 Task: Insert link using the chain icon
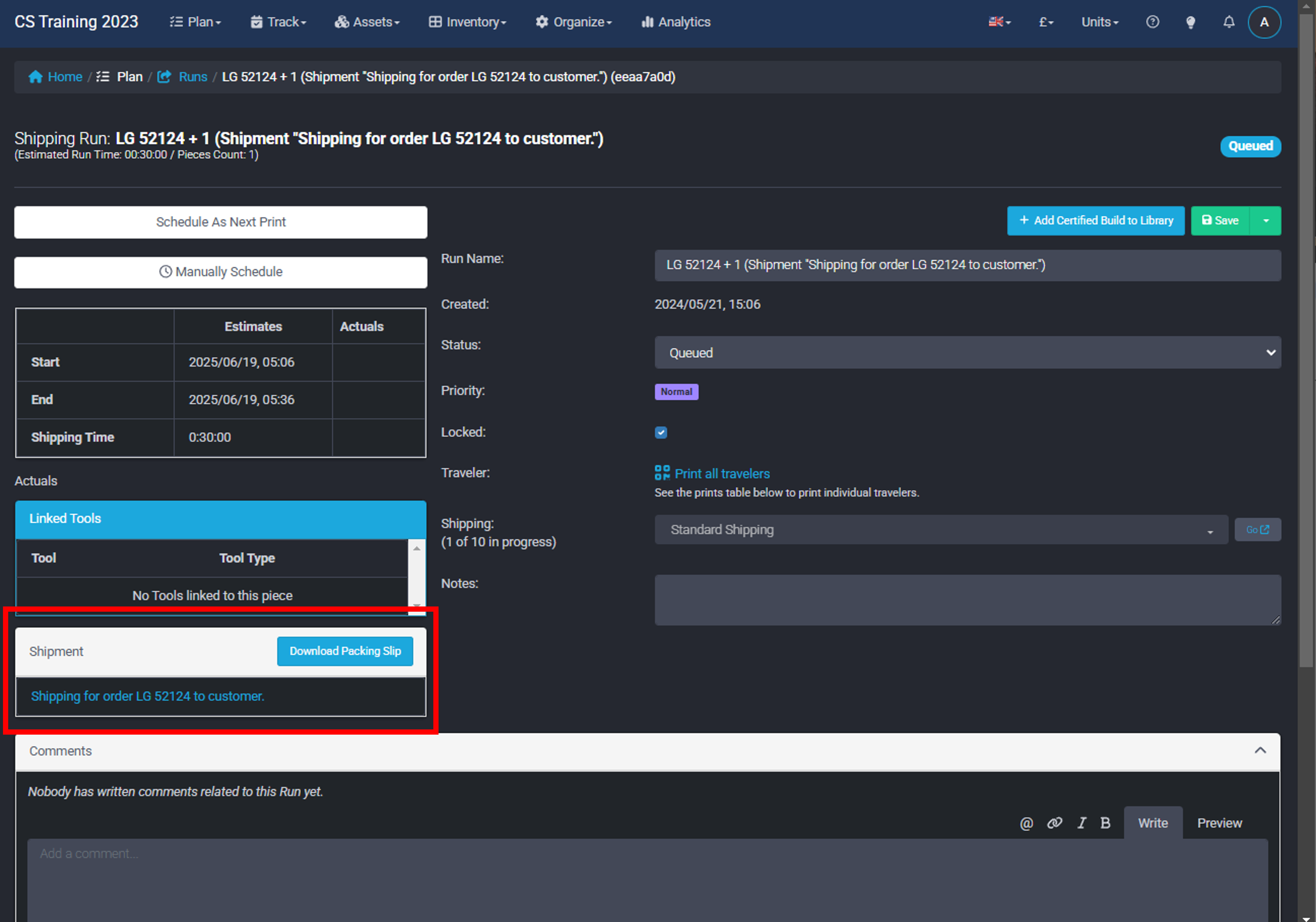(x=1054, y=823)
